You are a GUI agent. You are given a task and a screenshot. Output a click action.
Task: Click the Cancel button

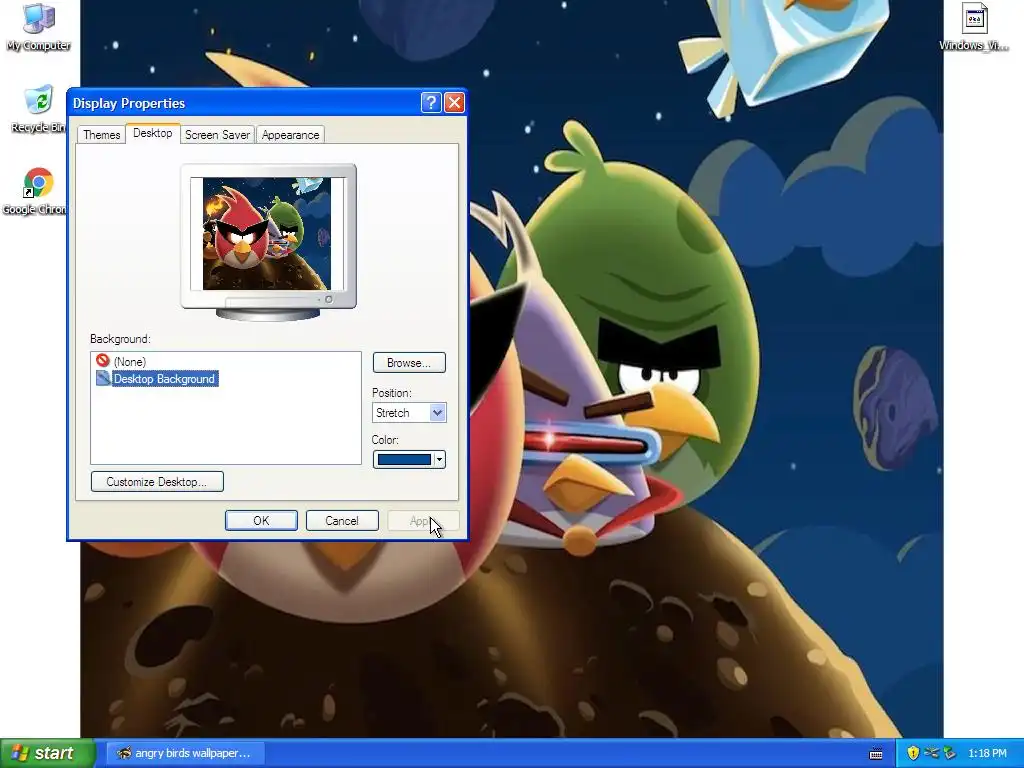(342, 520)
